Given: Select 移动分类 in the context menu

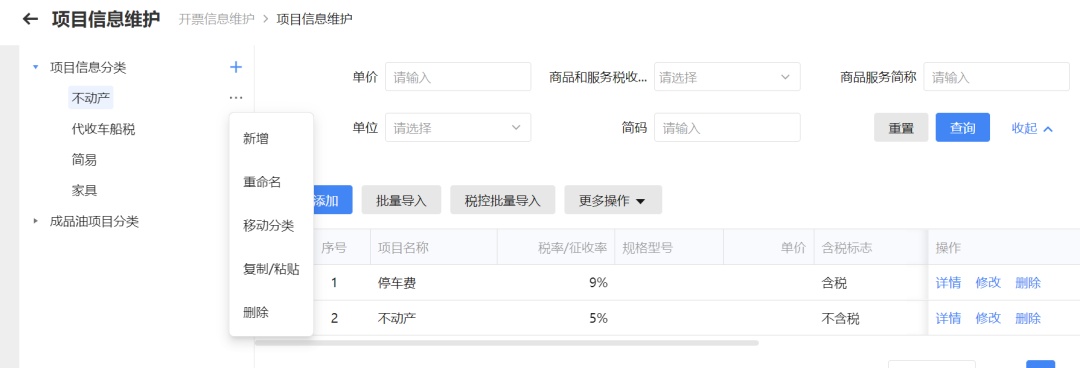Looking at the screenshot, I should [269, 225].
